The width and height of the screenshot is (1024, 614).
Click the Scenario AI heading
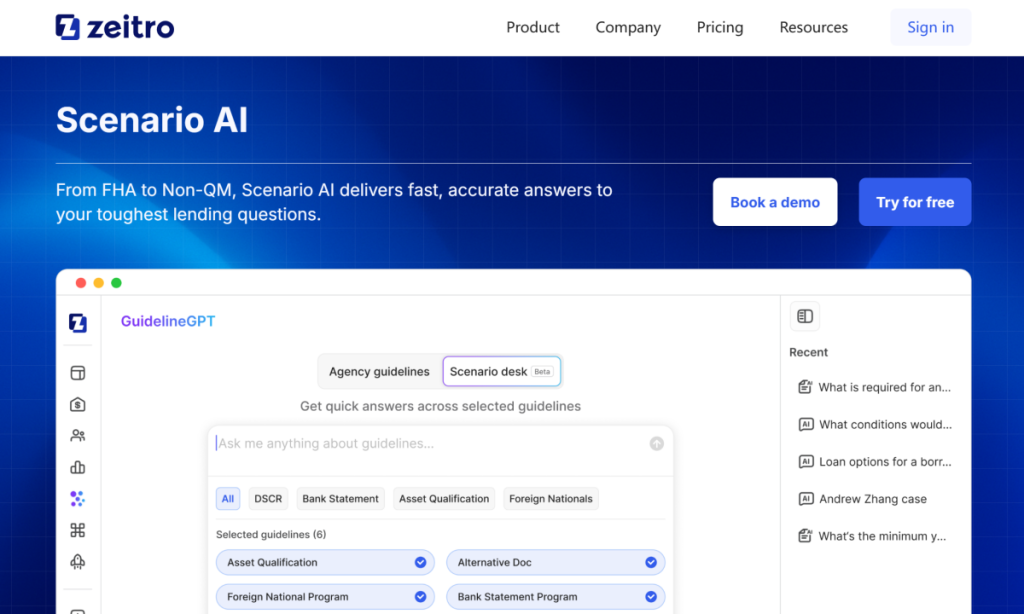point(152,120)
